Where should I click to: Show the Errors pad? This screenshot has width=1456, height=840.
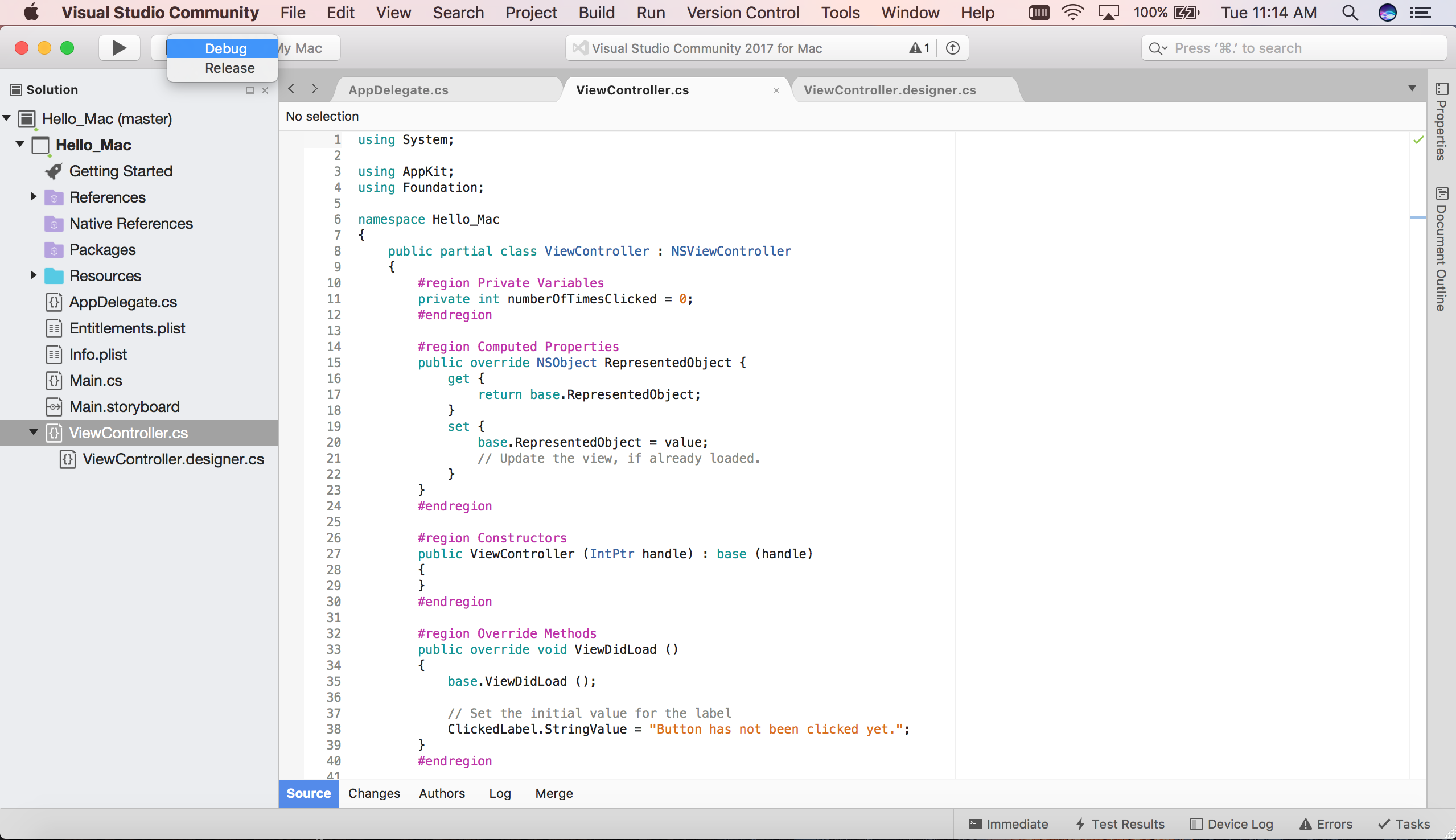(1326, 824)
